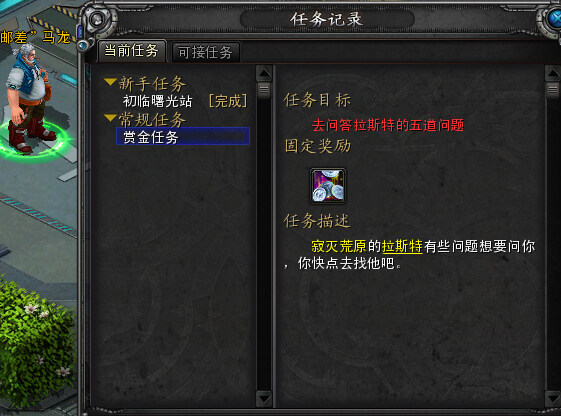The image size is (561, 416).
Task: Click the NPC 马龙 character
Action: pyautogui.click(x=30, y=98)
